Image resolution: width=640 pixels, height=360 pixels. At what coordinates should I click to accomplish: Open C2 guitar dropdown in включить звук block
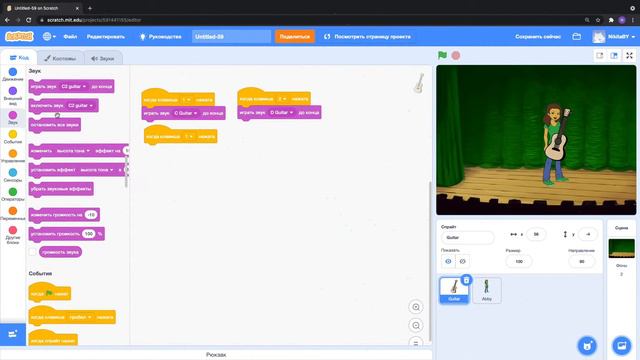80,105
